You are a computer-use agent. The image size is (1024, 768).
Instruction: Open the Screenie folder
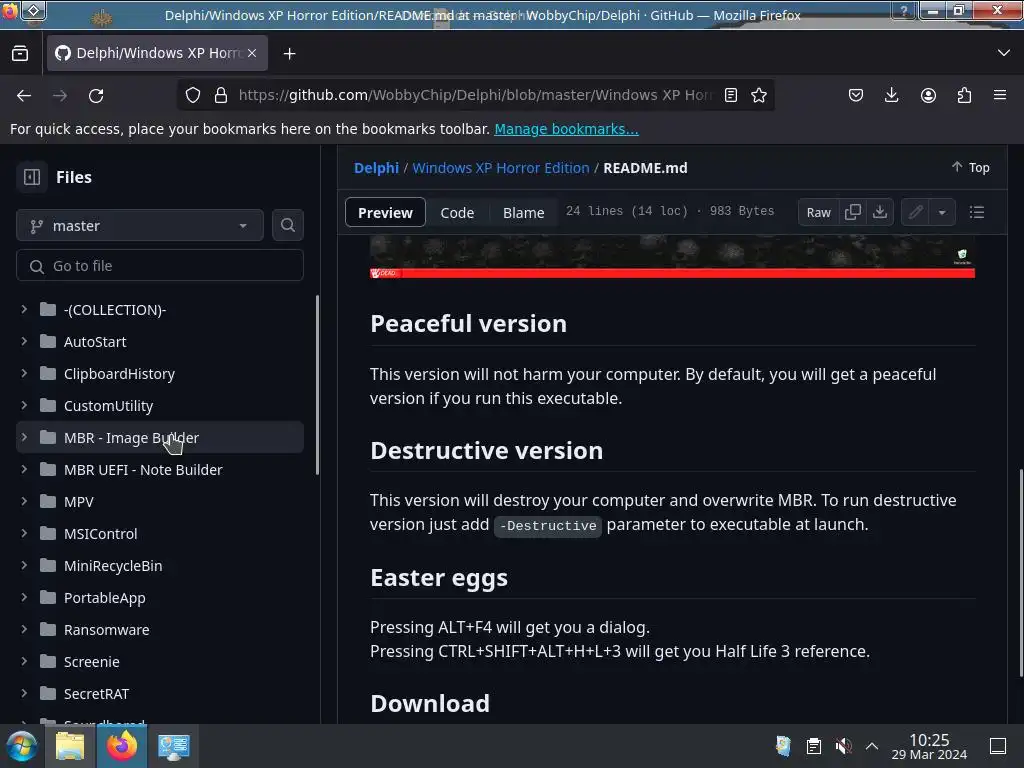click(91, 662)
